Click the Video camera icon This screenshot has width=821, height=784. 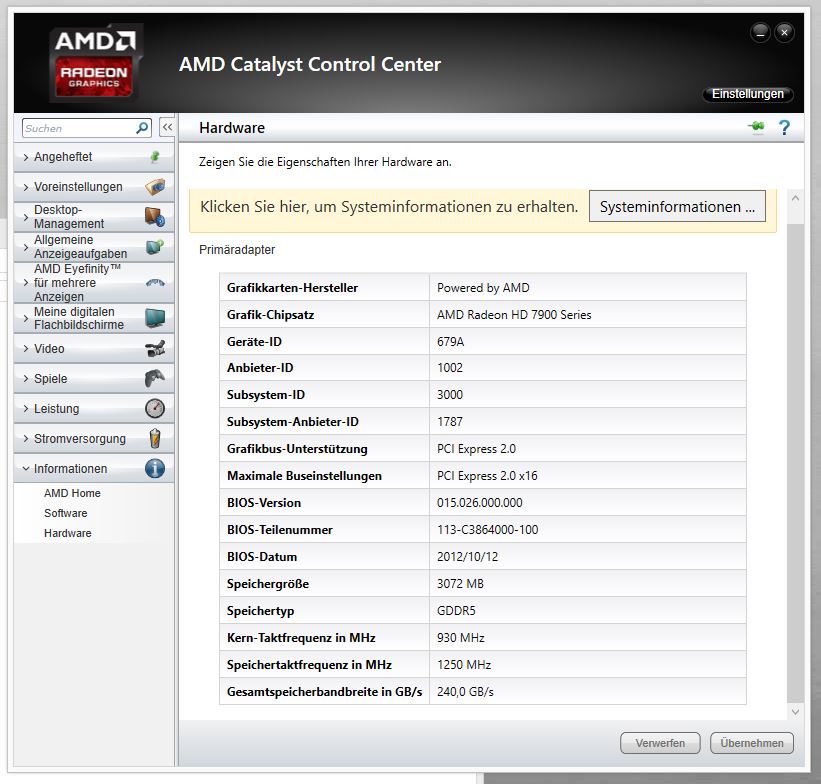[155, 348]
